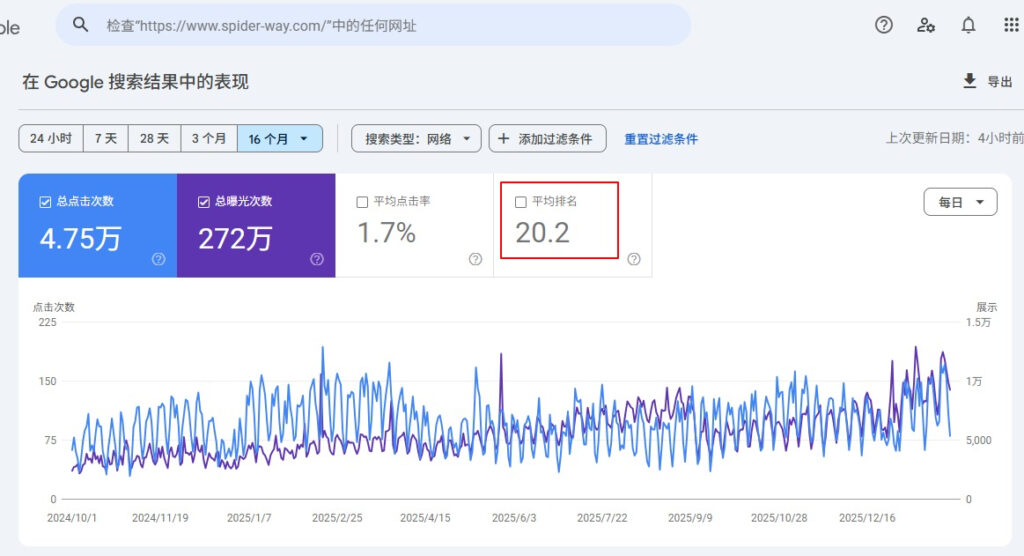Click help icon on 总点击次数 card
Screen dimensions: 1024x556
(x=158, y=259)
